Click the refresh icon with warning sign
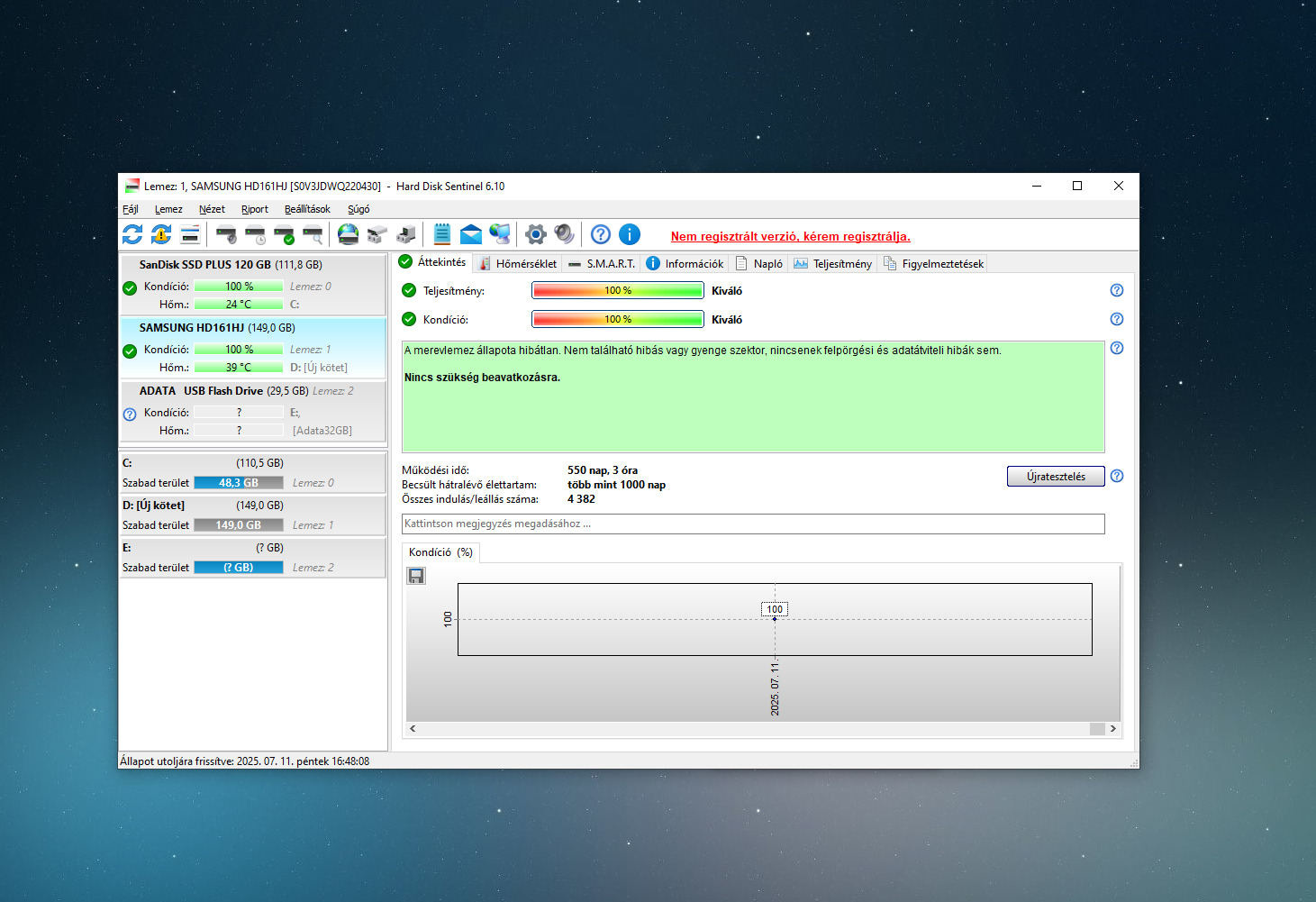 pos(161,235)
